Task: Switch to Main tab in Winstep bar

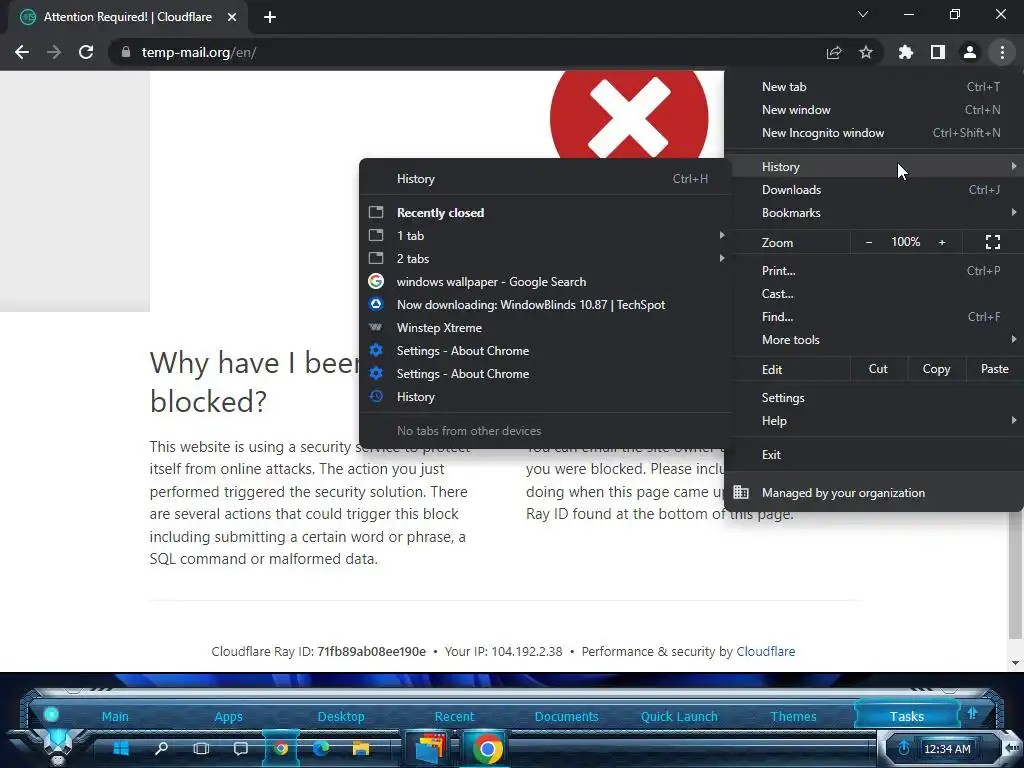Action: coord(115,716)
